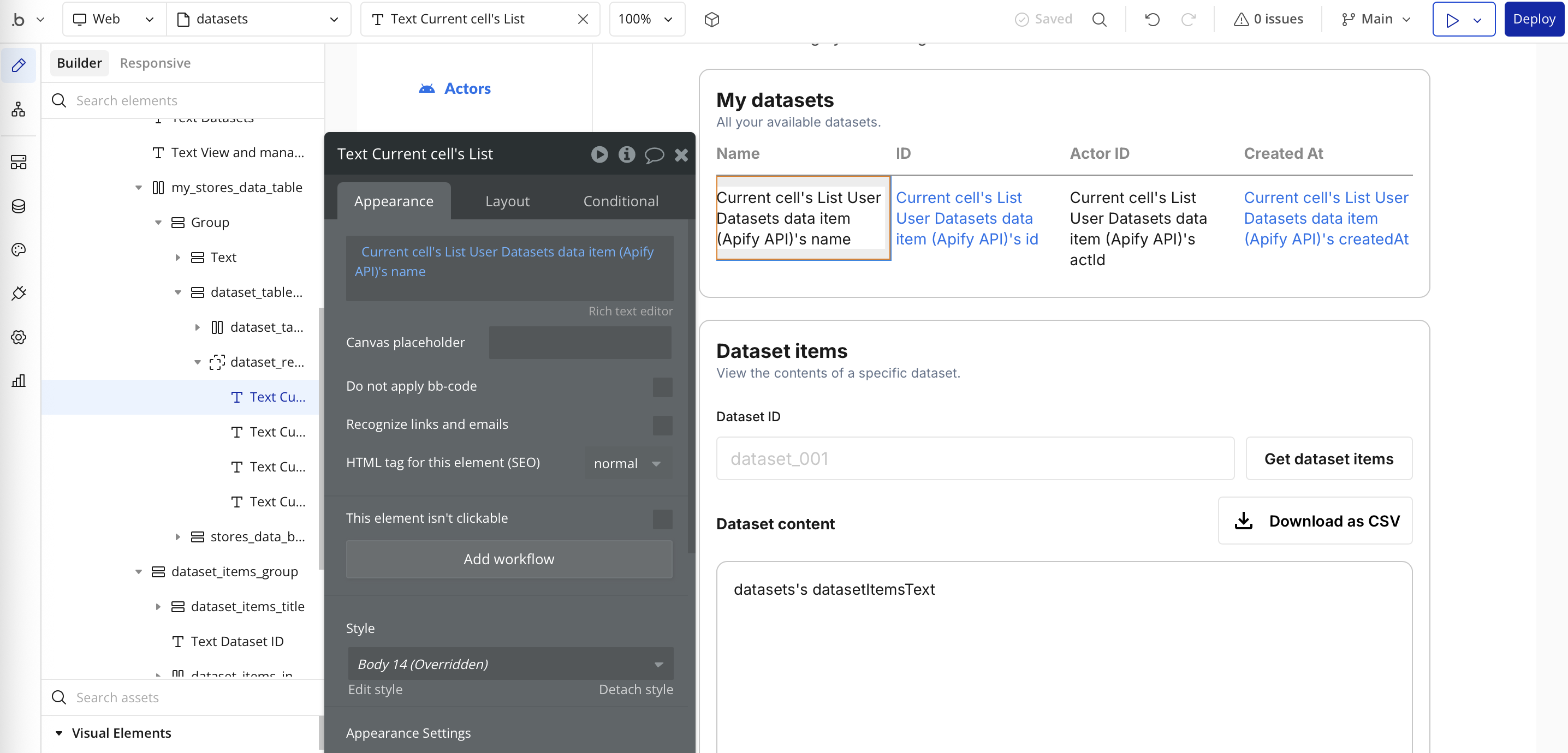The height and width of the screenshot is (753, 1568).
Task: Open the Body 14 style dropdown
Action: [509, 664]
